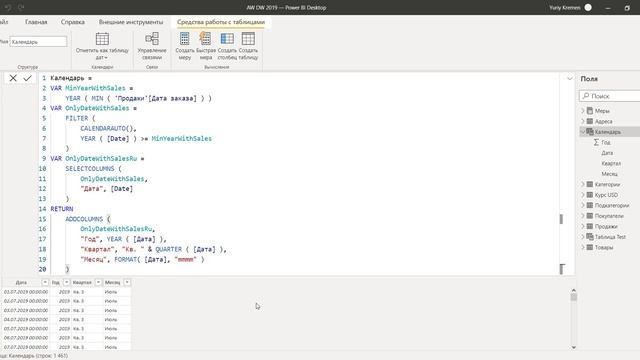Screen dimensions: 640x360
Task: Select the Квартал field in Календарь
Action: tap(611, 163)
